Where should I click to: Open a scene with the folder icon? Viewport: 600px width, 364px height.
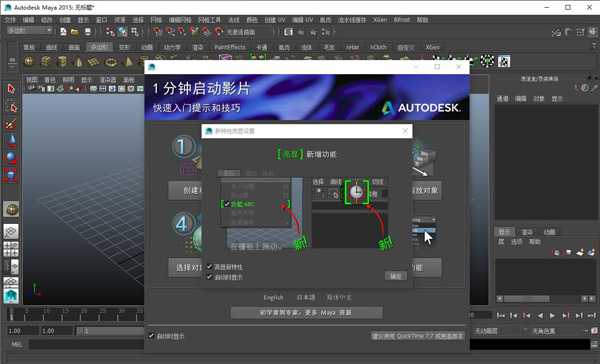(x=75, y=32)
